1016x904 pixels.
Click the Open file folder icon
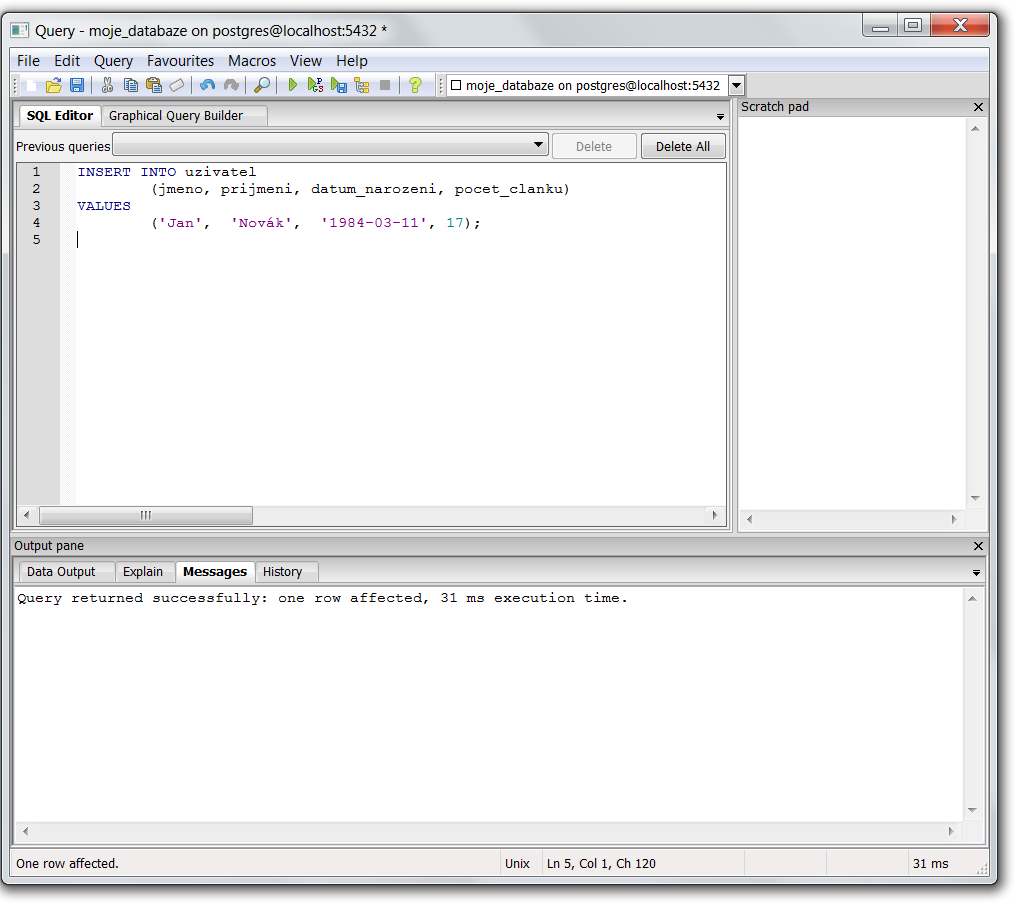(54, 86)
